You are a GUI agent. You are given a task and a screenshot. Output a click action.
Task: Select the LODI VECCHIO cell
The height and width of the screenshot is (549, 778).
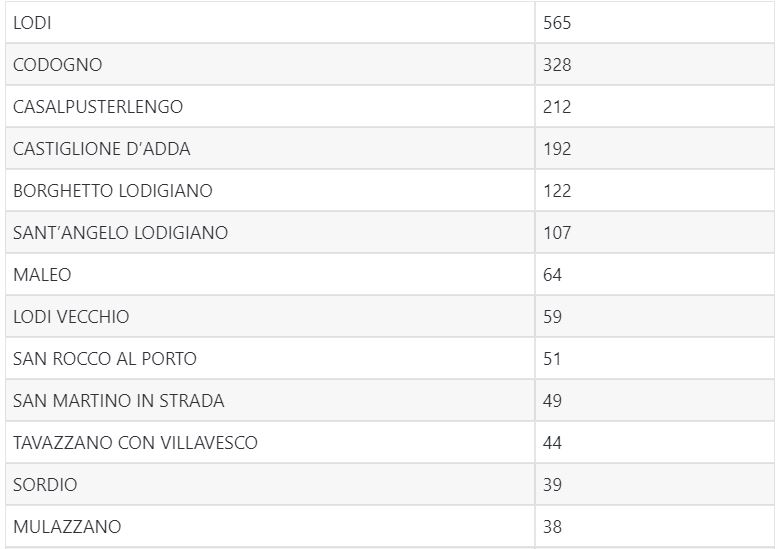71,317
